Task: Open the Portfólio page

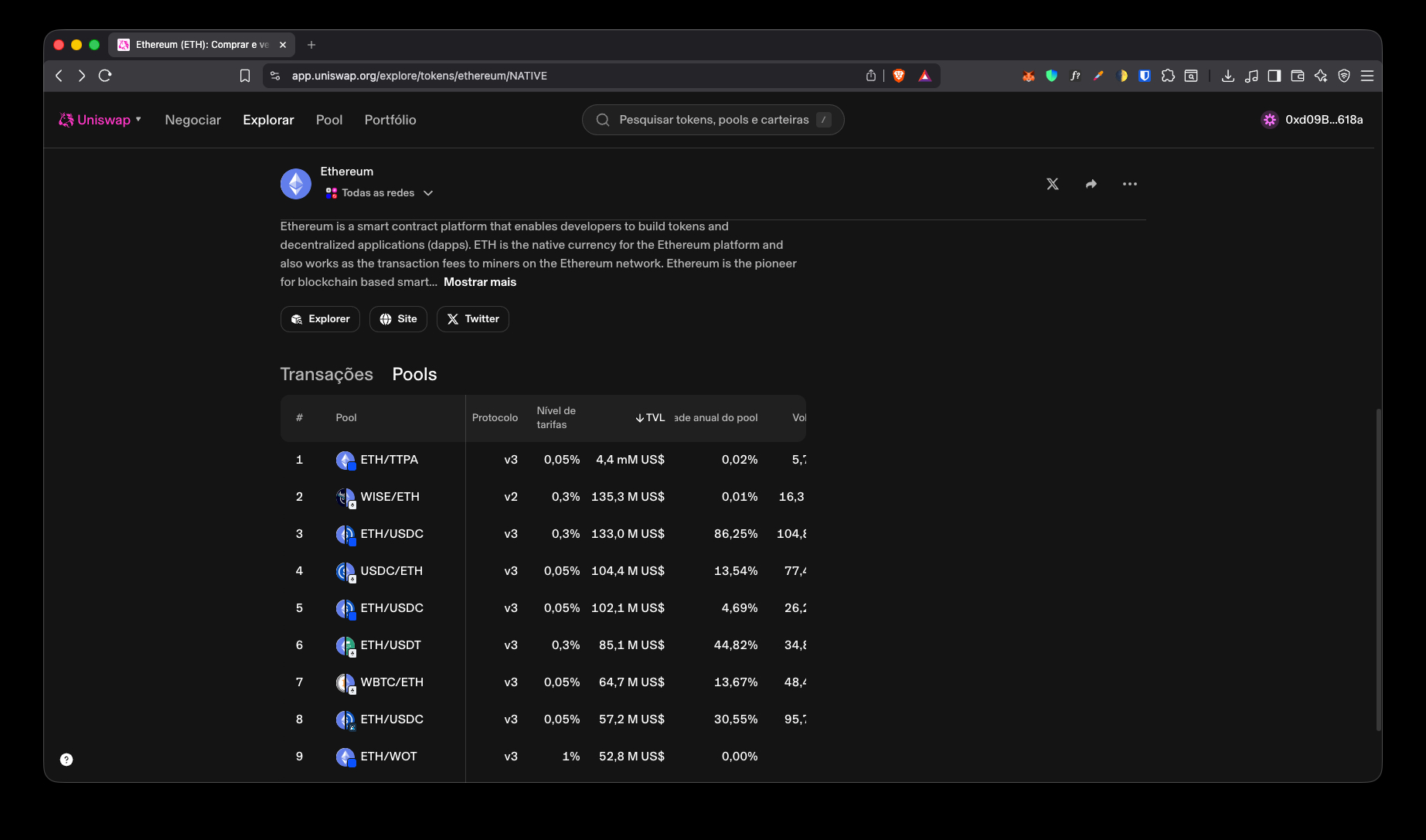Action: pos(390,120)
